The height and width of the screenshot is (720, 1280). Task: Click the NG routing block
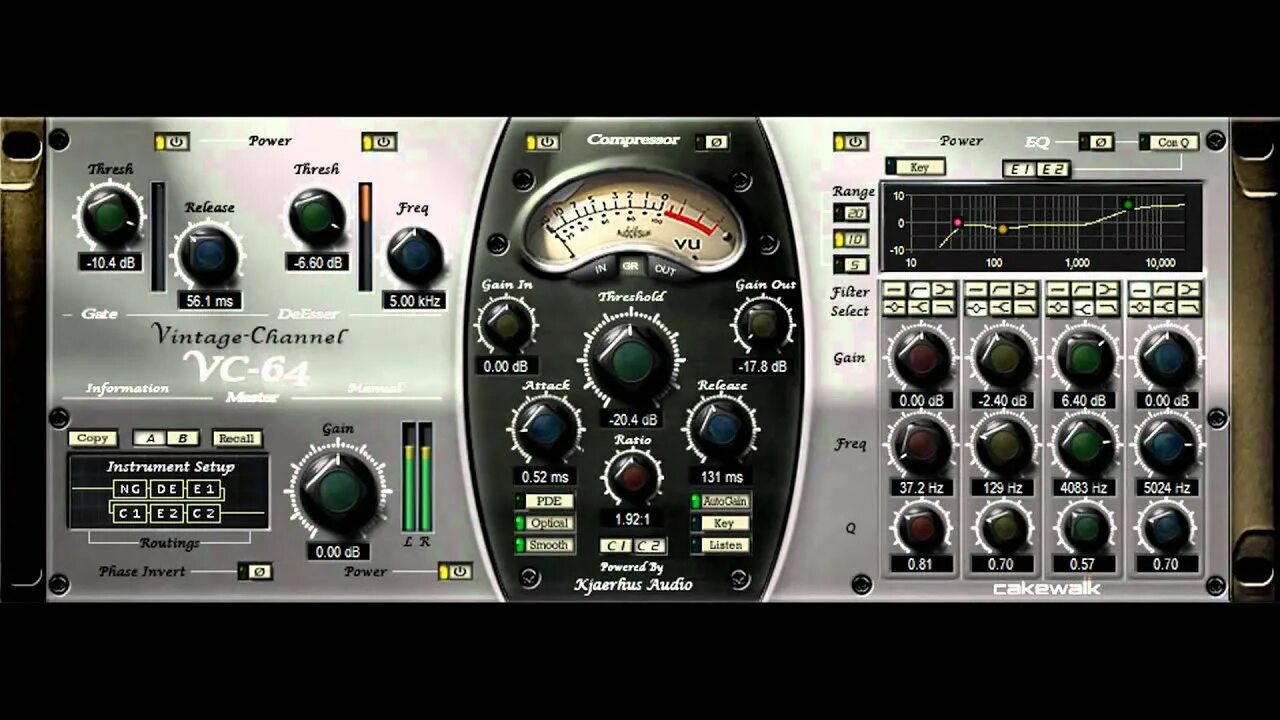[131, 489]
